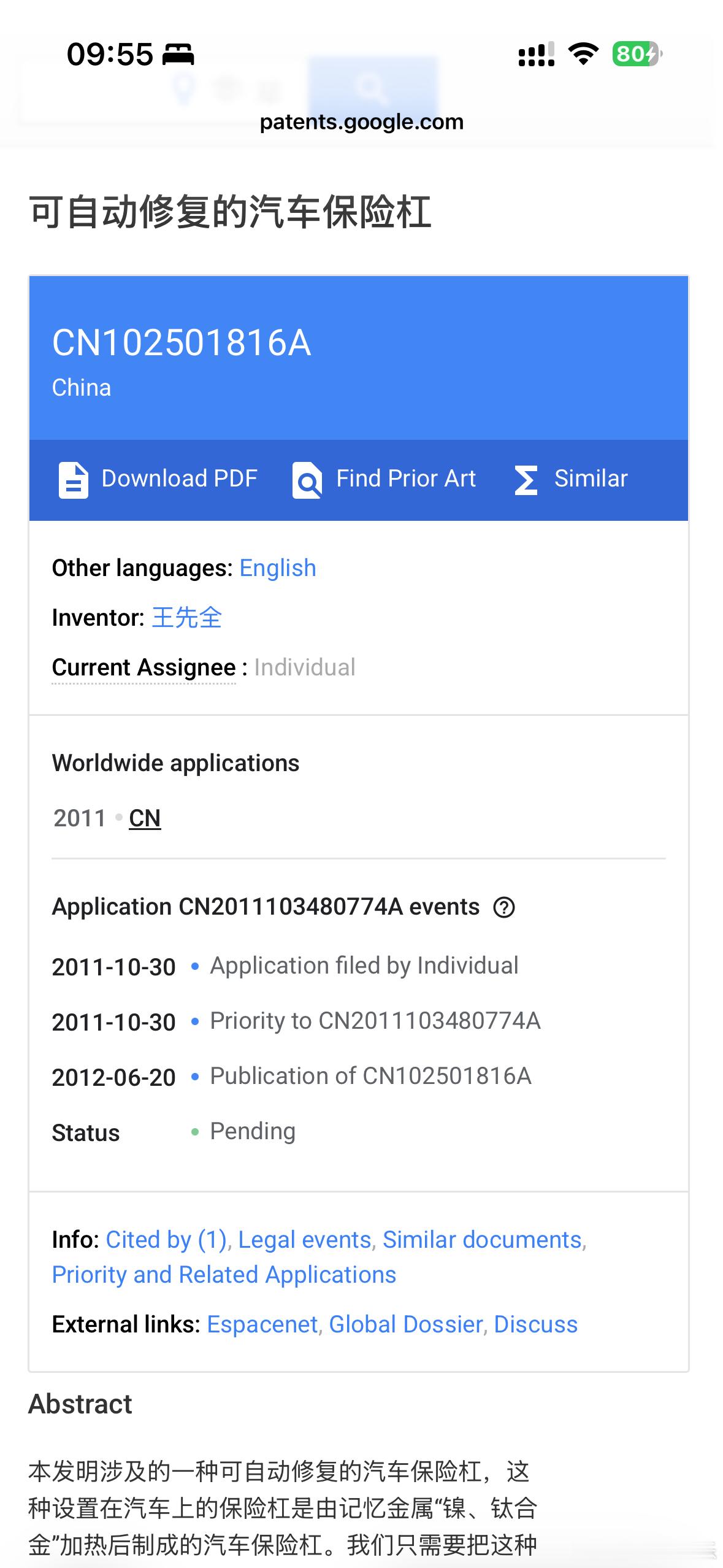
Task: Open Legal events link
Action: [305, 1240]
